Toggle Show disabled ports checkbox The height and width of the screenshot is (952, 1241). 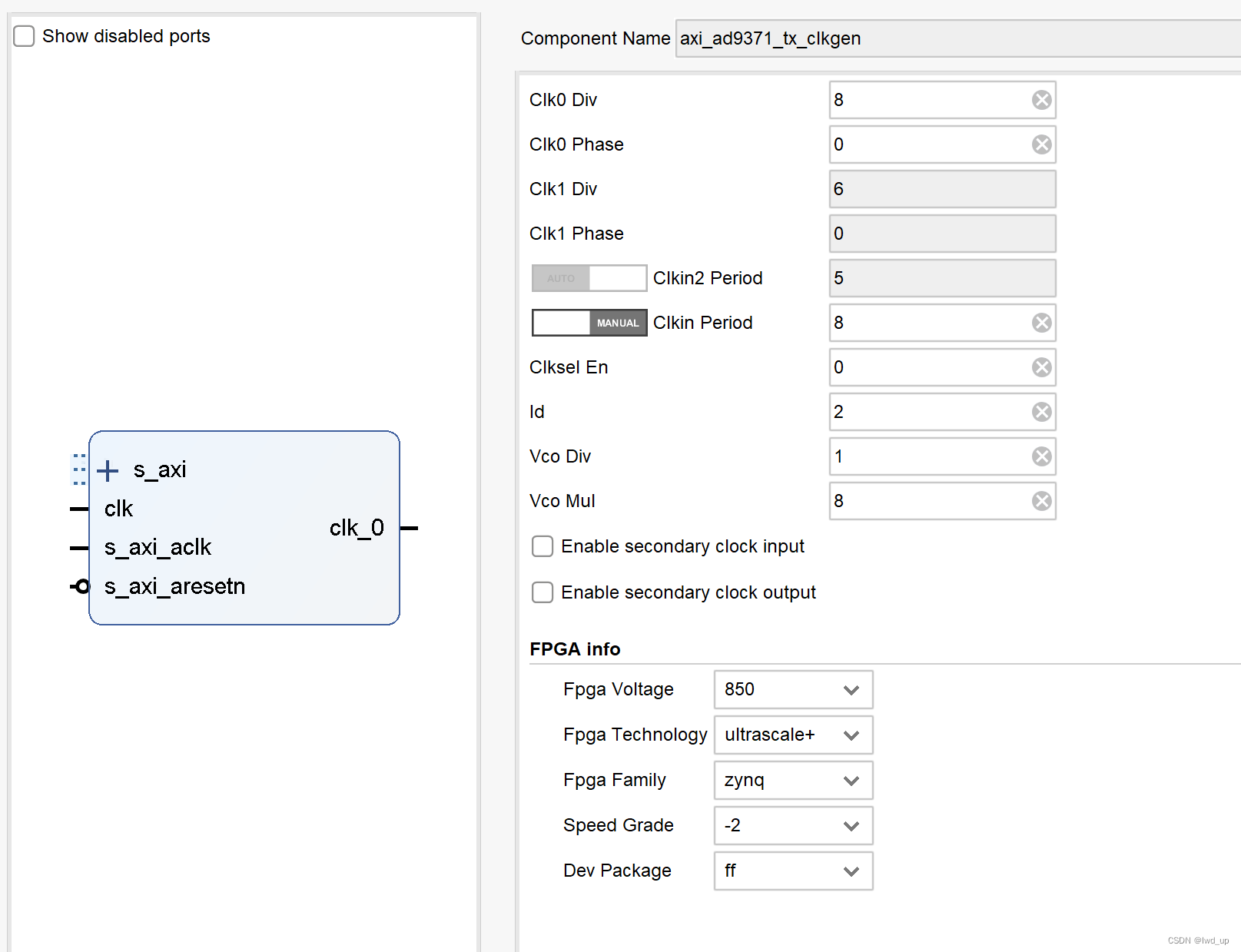click(24, 36)
